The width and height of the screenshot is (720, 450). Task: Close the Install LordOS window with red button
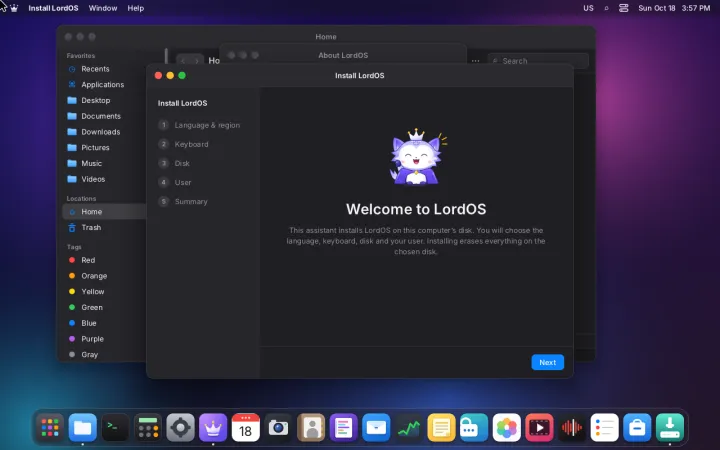click(158, 75)
